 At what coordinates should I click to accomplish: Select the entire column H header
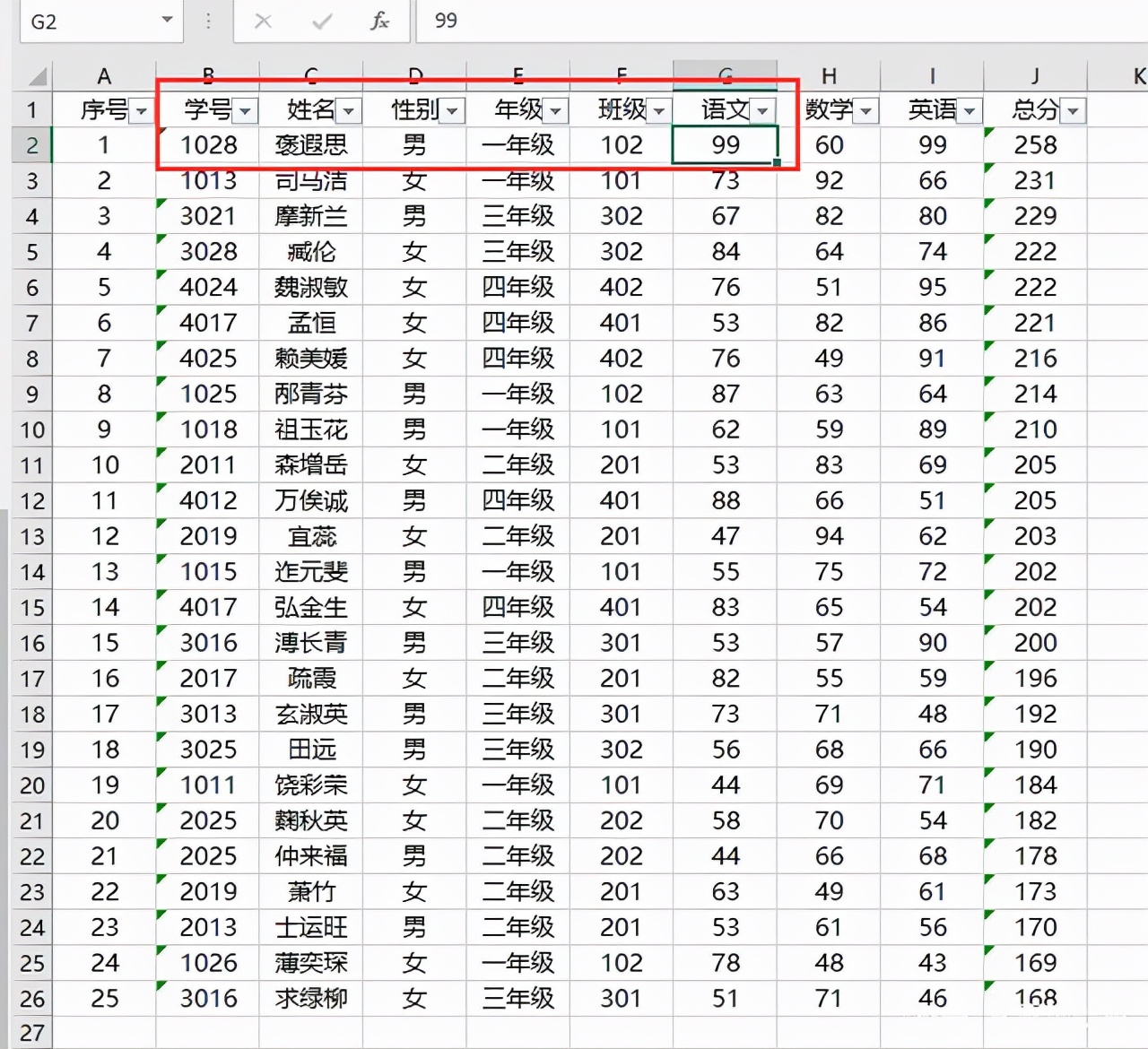(x=830, y=75)
